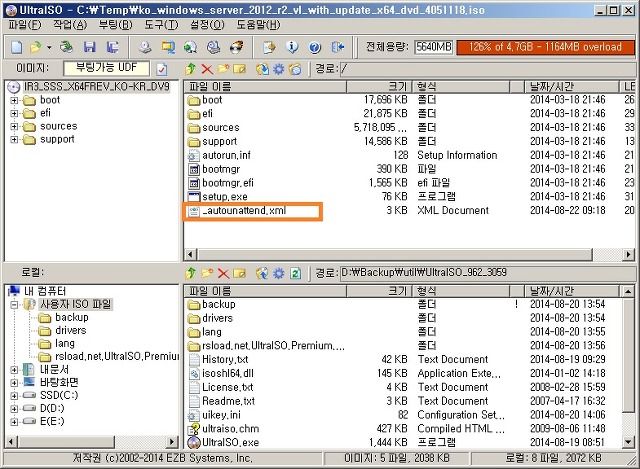Click the 전체용량 5640MB field
640x469 pixels.
point(433,47)
